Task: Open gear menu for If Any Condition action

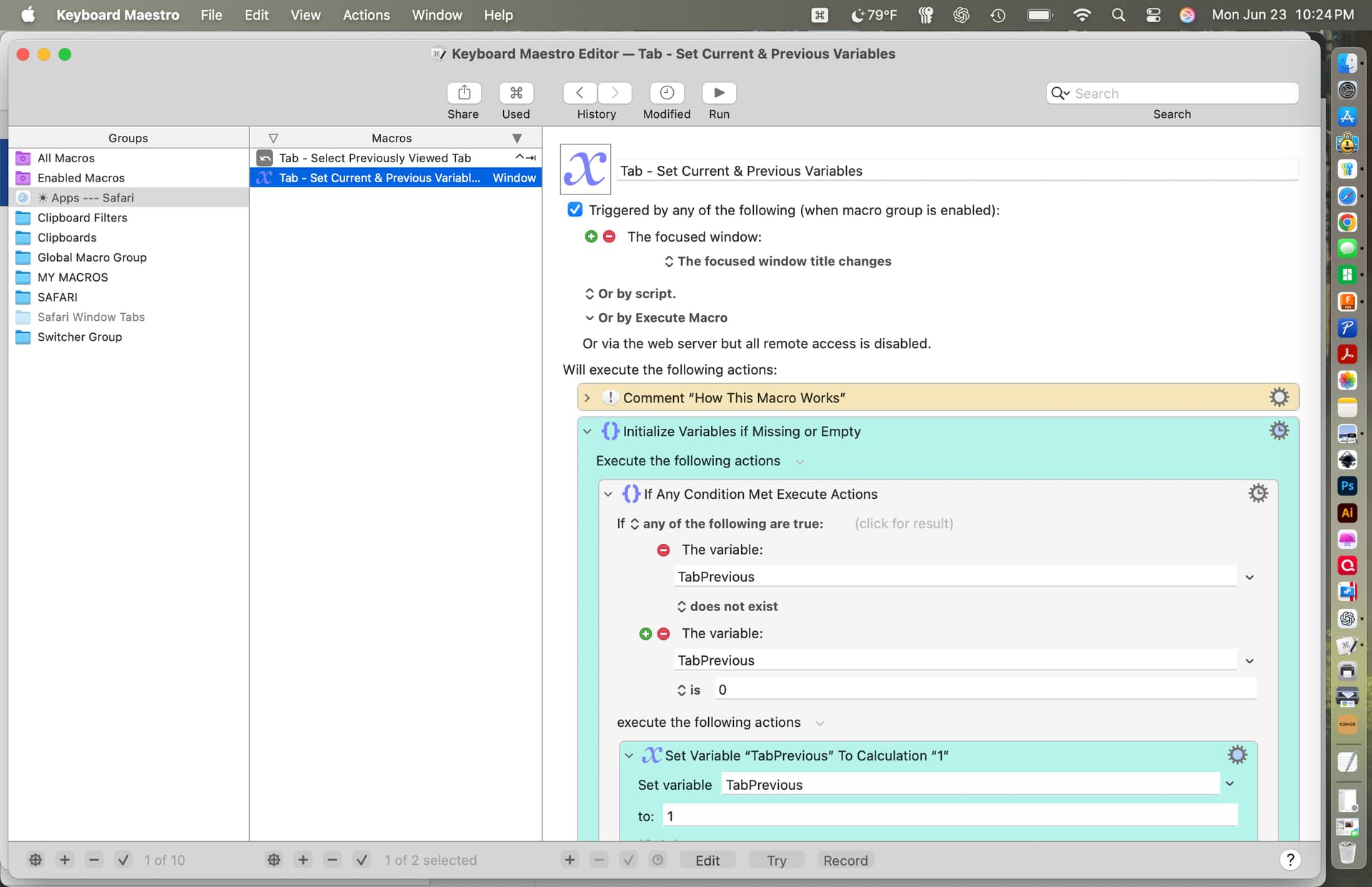Action: 1258,493
